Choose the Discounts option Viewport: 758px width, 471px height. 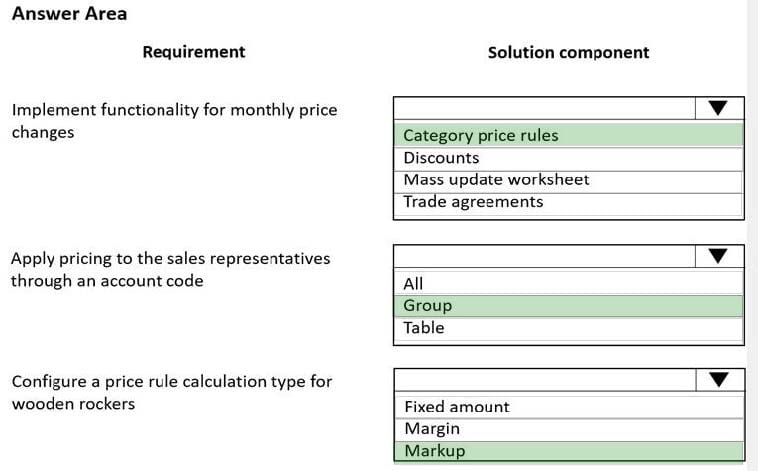(x=568, y=158)
